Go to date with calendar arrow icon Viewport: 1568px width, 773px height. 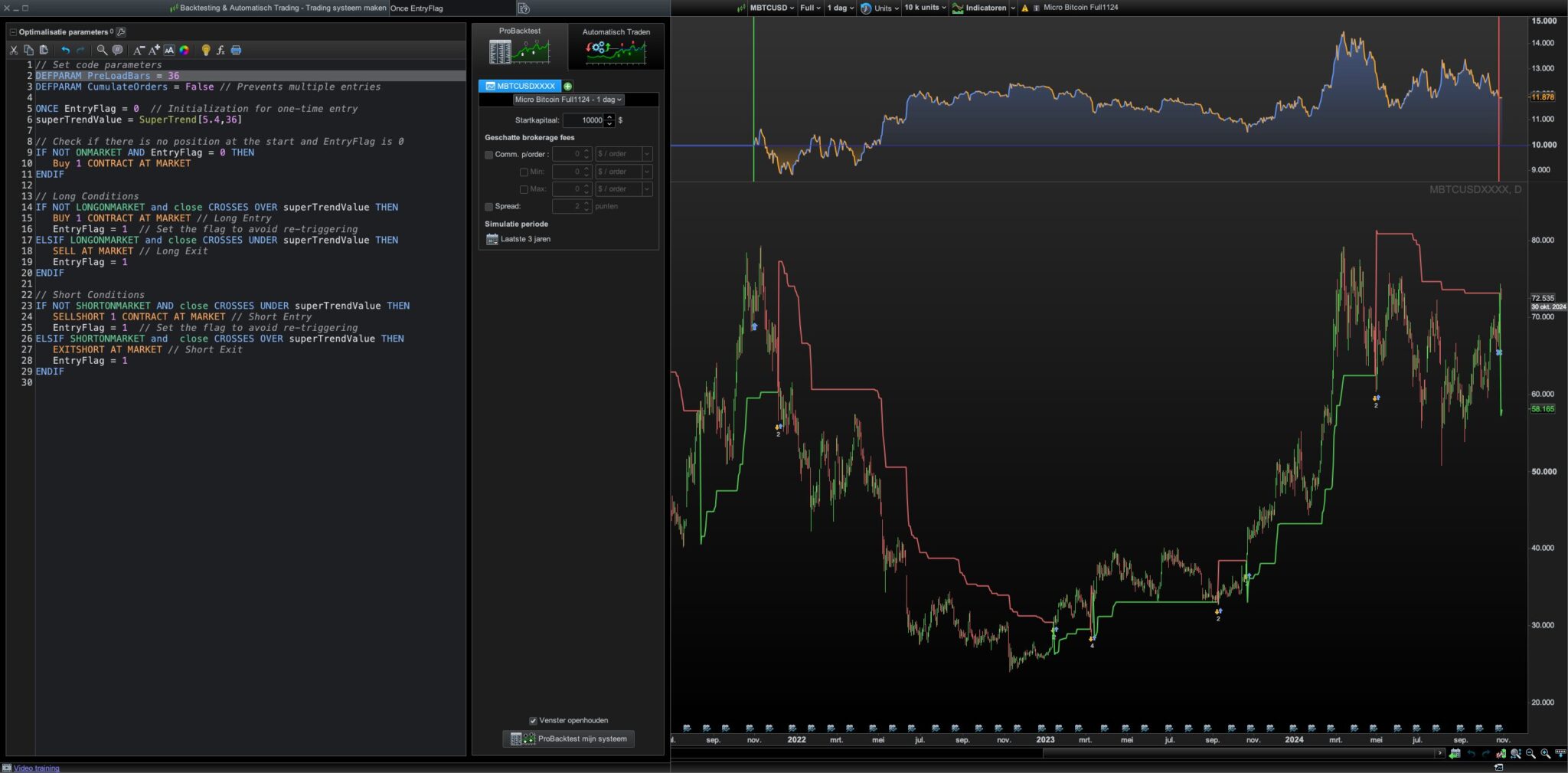(x=1455, y=754)
